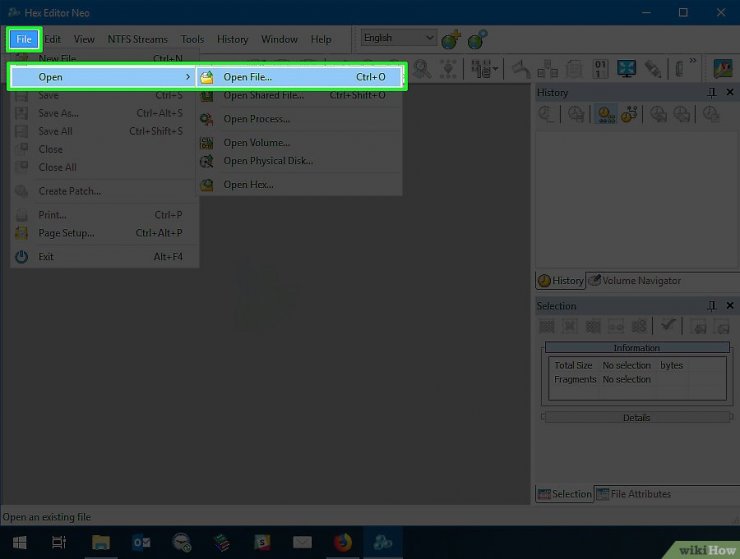Viewport: 740px width, 559px height.
Task: Click the Open File folder icon
Action: pos(207,77)
